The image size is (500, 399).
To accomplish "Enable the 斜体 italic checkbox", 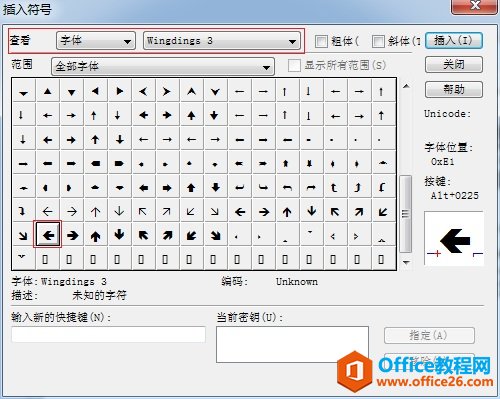I will (x=378, y=41).
